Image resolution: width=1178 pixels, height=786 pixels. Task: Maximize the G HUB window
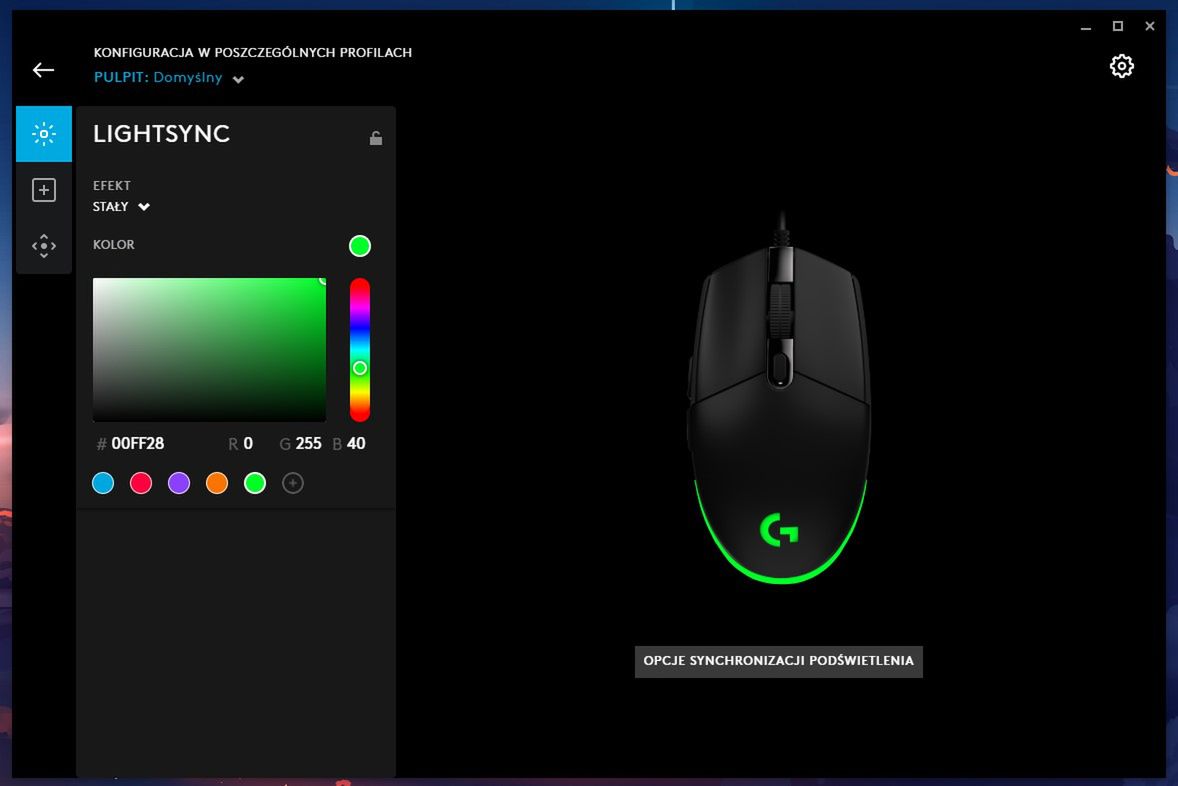pos(1118,26)
